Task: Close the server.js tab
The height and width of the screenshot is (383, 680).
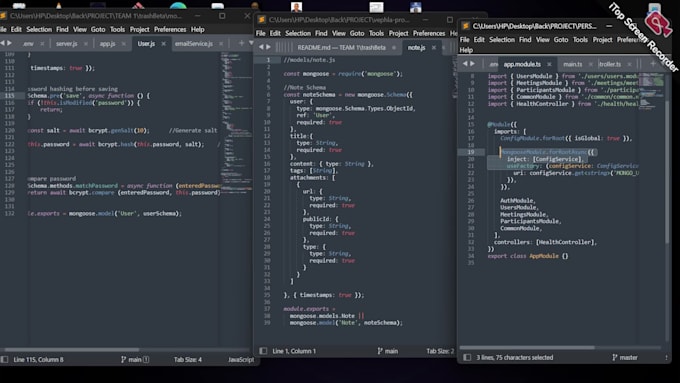Action: tap(85, 44)
